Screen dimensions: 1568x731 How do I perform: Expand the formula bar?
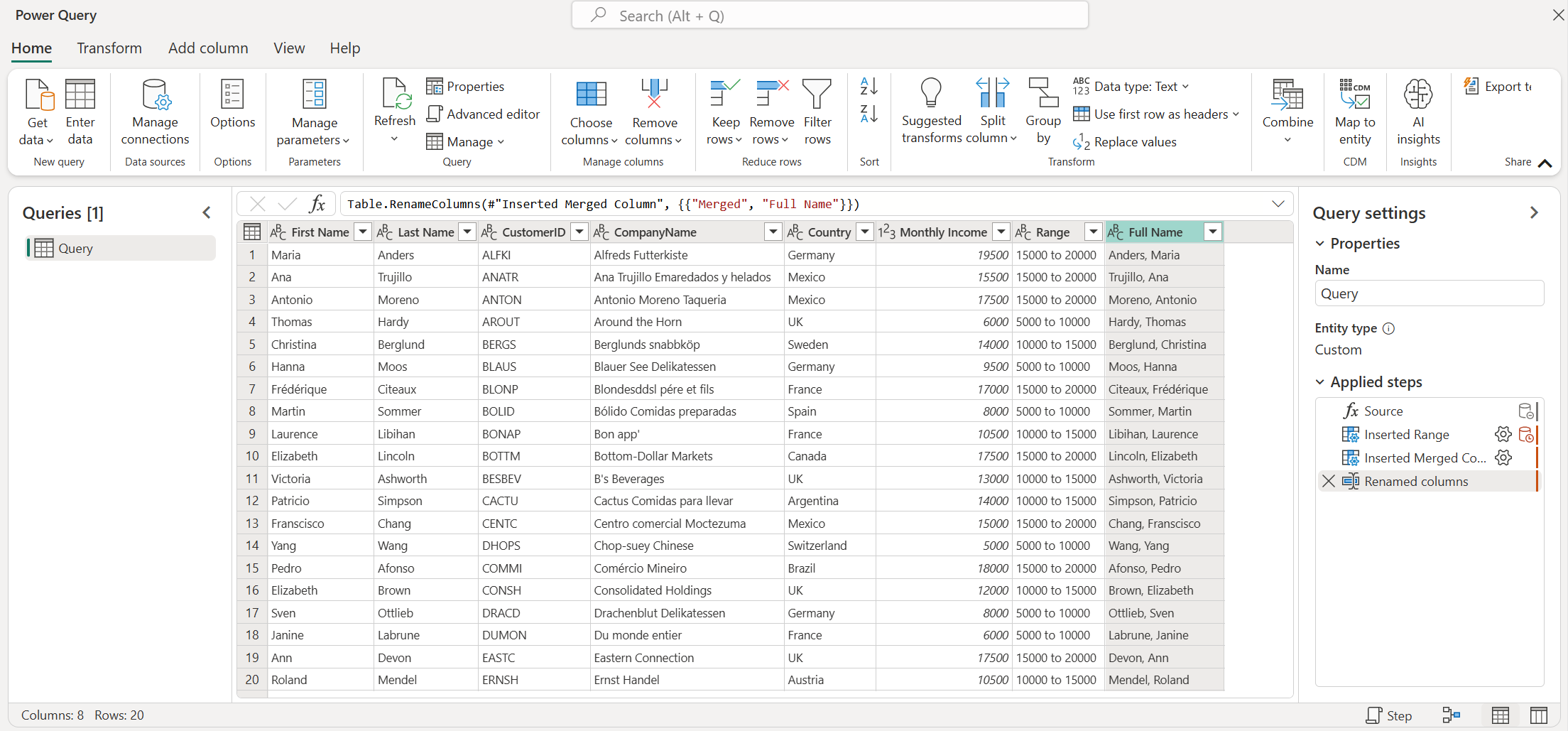click(x=1278, y=205)
